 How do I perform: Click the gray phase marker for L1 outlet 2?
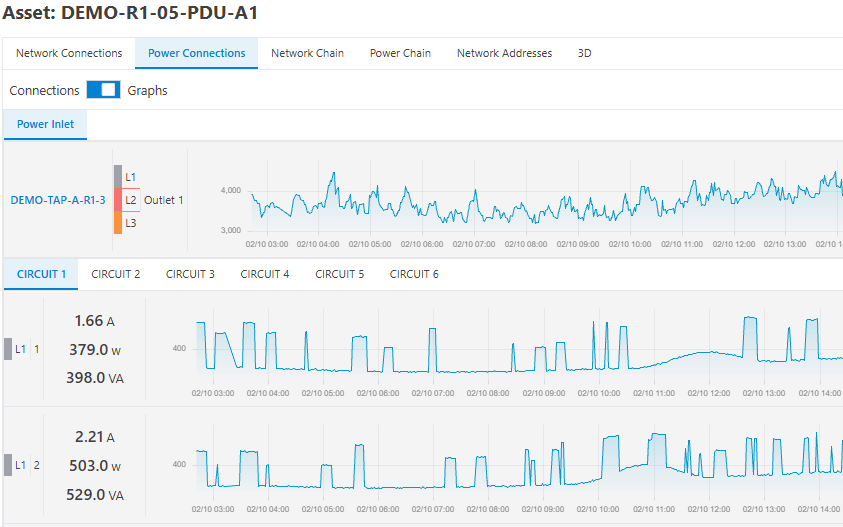8,465
